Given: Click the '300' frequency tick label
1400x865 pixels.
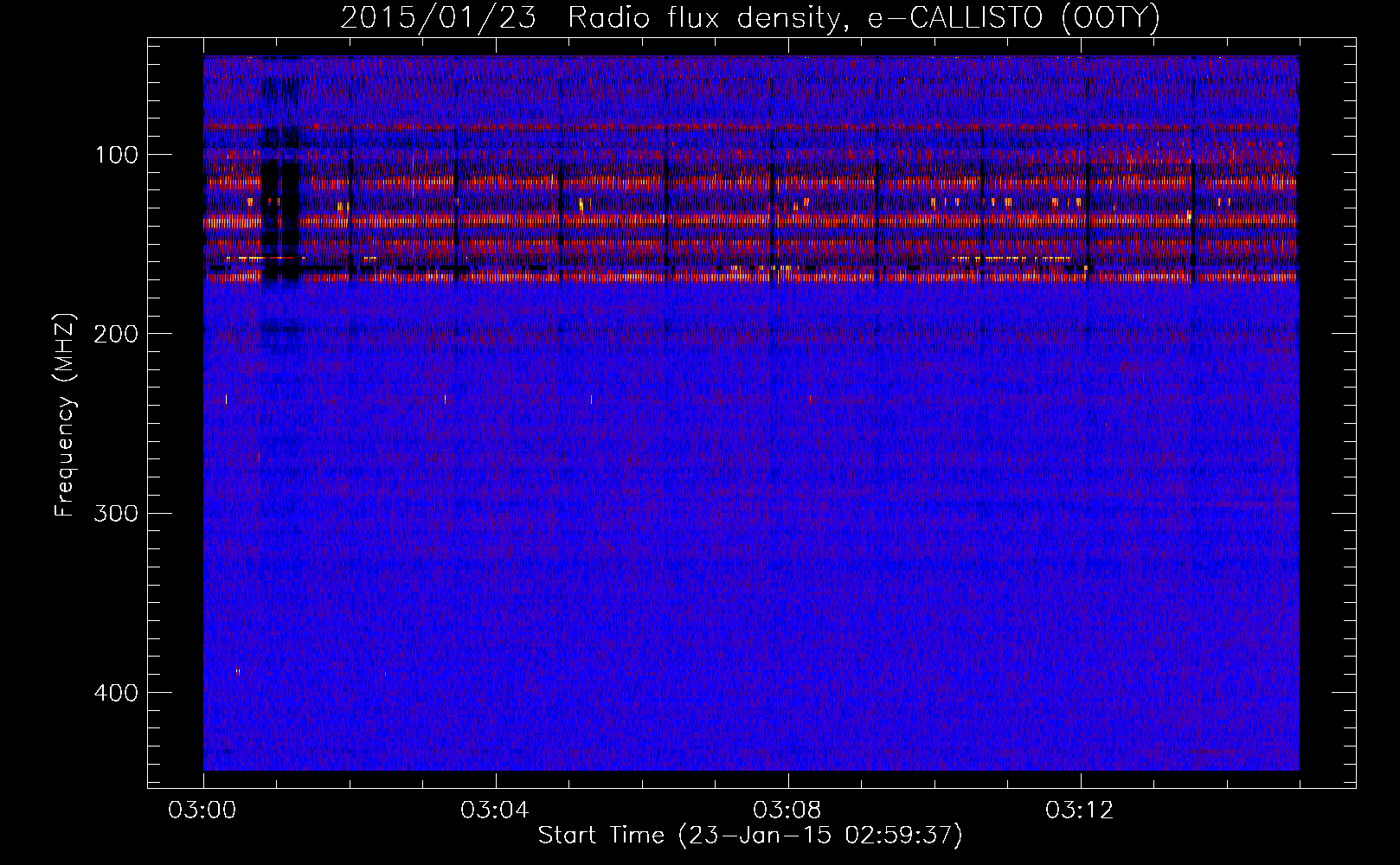Looking at the screenshot, I should pos(115,514).
